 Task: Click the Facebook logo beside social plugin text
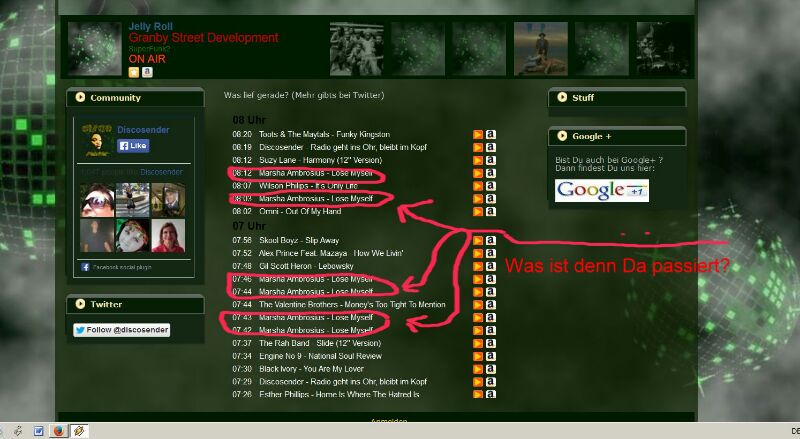click(x=85, y=267)
